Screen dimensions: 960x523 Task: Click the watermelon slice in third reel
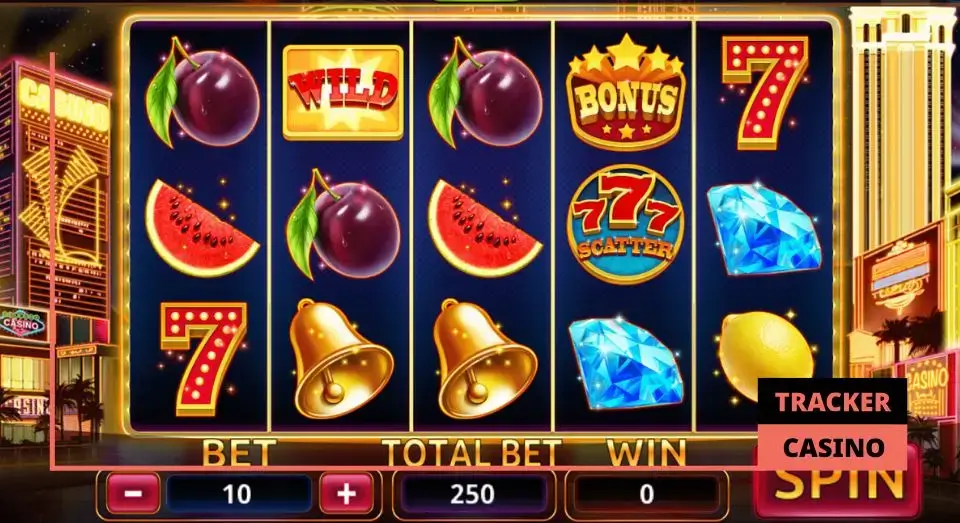point(484,228)
